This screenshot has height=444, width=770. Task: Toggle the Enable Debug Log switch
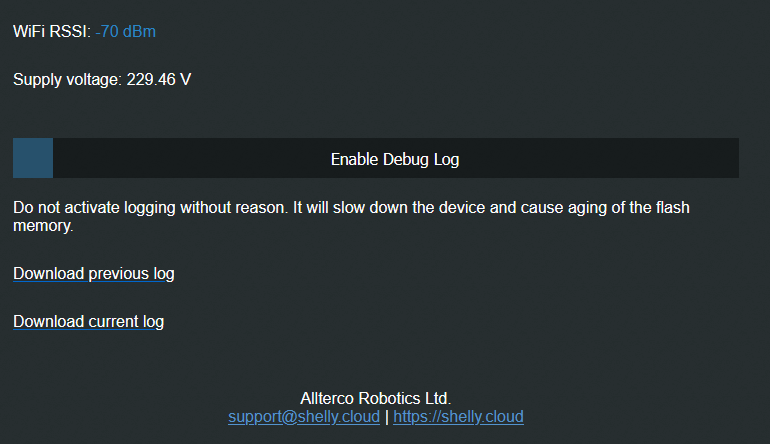pyautogui.click(x=375, y=158)
